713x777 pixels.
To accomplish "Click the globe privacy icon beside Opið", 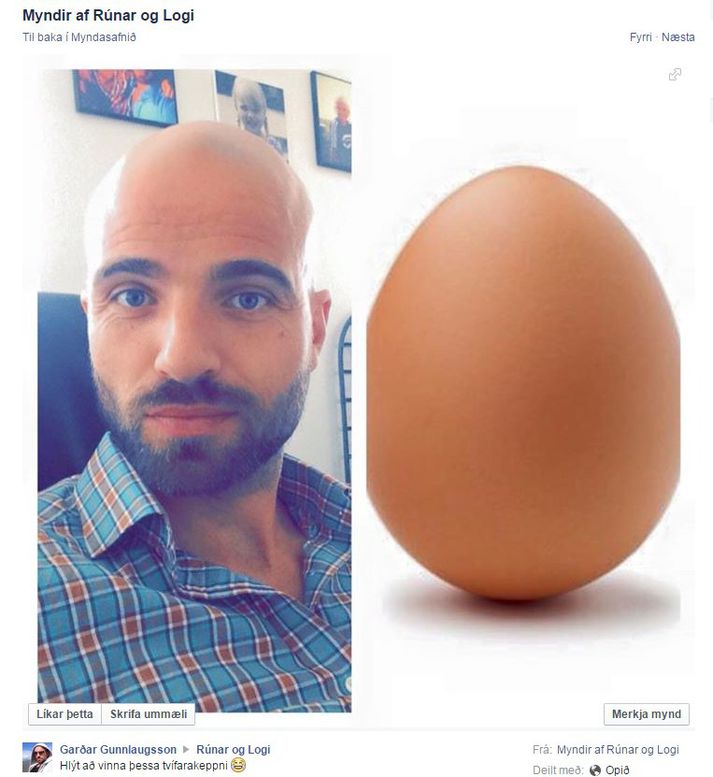I will pyautogui.click(x=595, y=770).
